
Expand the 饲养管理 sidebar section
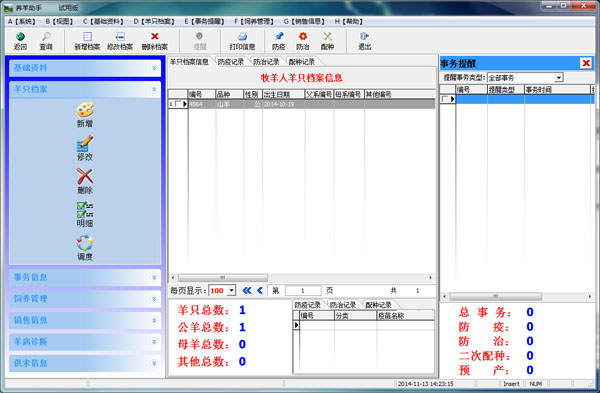(x=85, y=298)
